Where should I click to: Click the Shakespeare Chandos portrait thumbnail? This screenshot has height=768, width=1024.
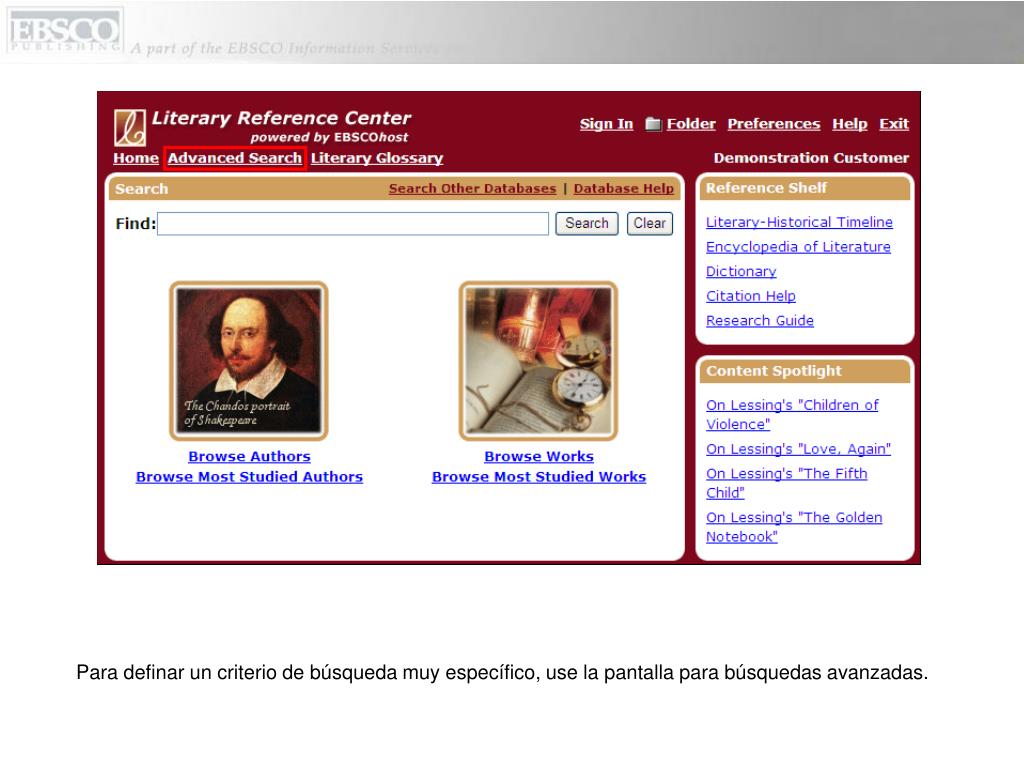click(x=249, y=360)
